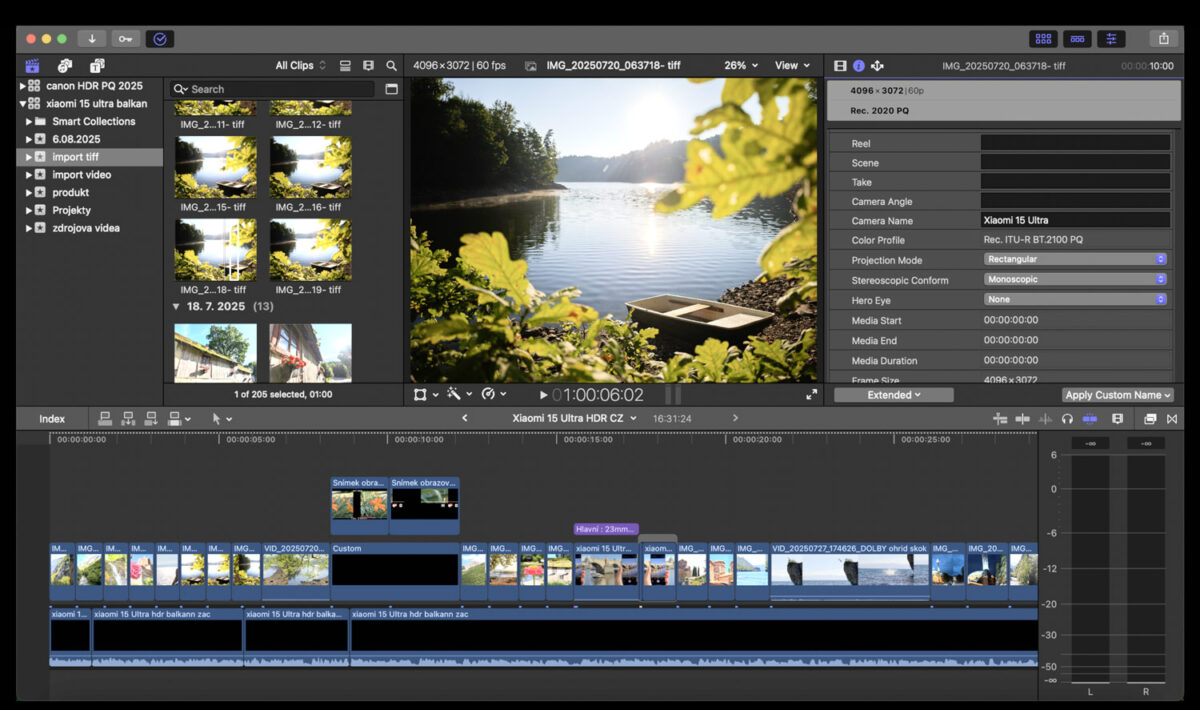Image resolution: width=1200 pixels, height=710 pixels.
Task: Click the Camera Name field Xiaomi 15 Ultra
Action: 1075,220
